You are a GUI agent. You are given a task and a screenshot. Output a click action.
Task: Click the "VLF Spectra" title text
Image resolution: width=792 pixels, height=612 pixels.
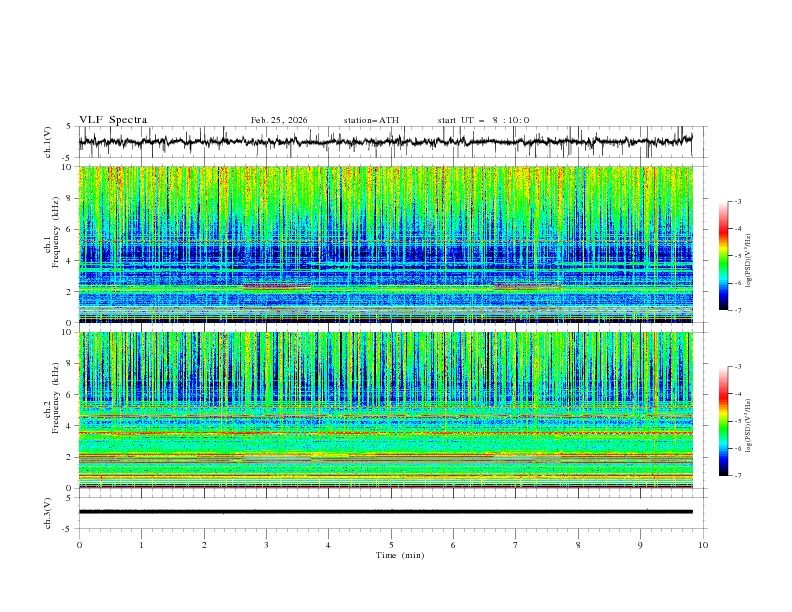tap(113, 120)
